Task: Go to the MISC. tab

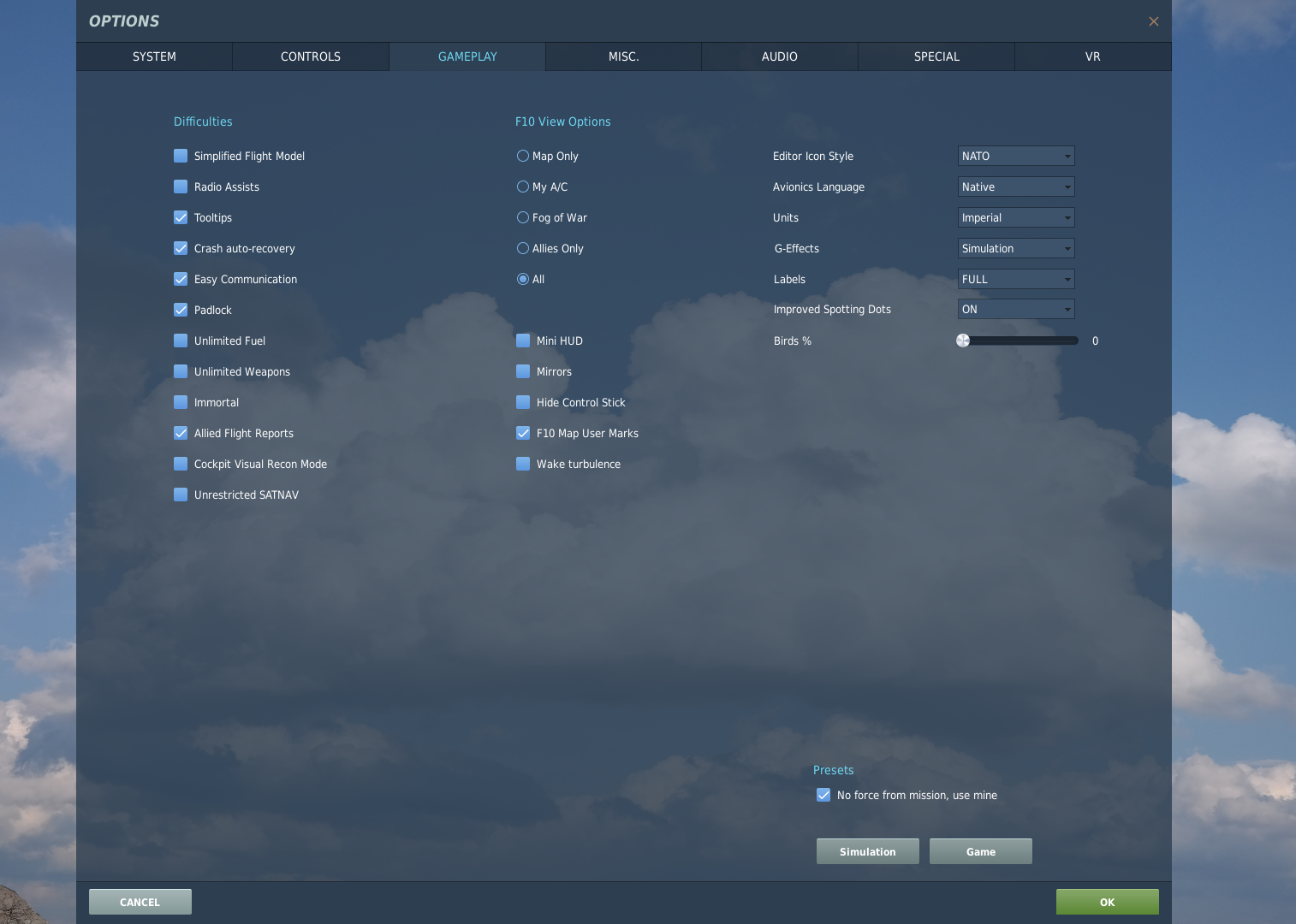Action: (624, 56)
